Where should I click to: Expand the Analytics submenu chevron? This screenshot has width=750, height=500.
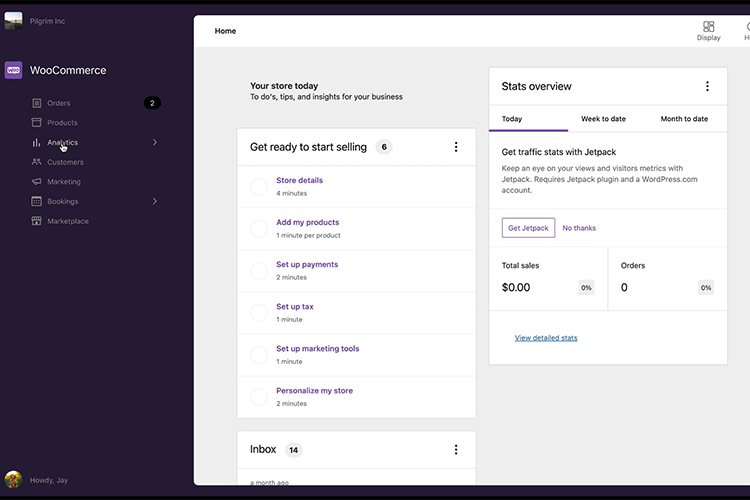155,142
